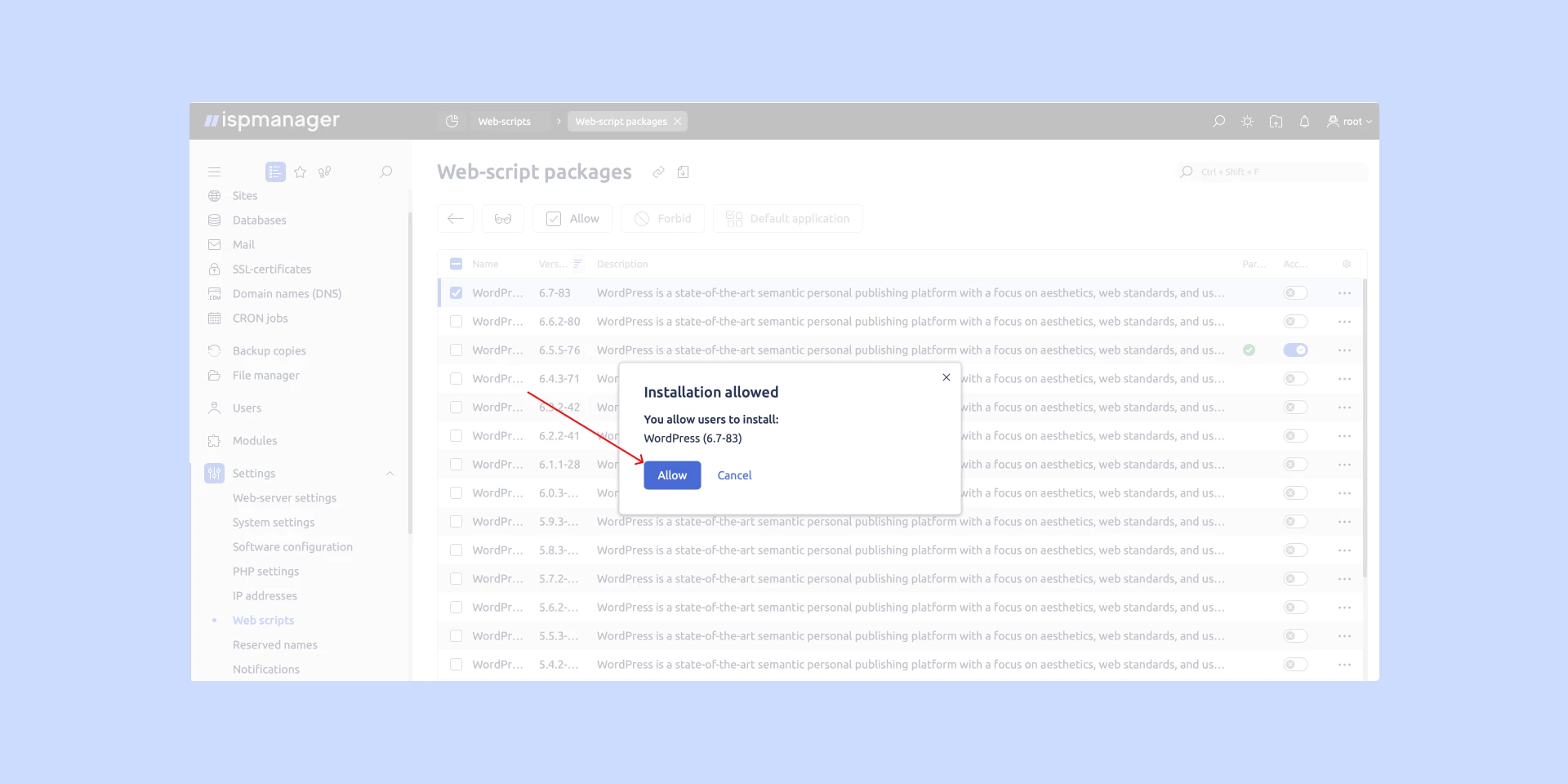The width and height of the screenshot is (1568, 784).
Task: Open global search magnifier in top bar
Action: (x=1218, y=122)
